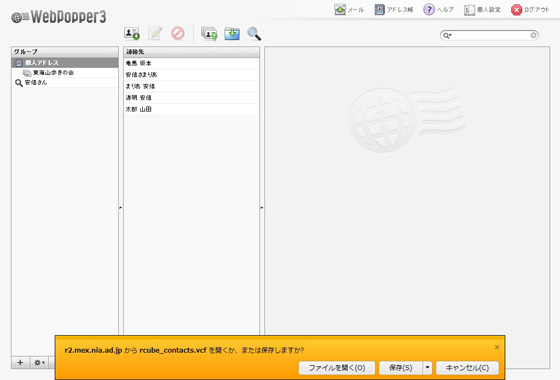Log out with the ログアウト button

(x=530, y=10)
